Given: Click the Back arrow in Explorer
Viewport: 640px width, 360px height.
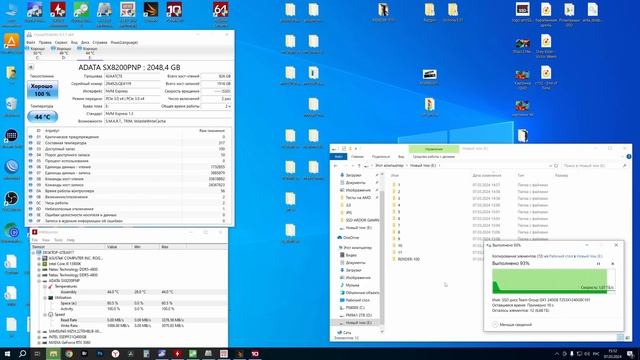Looking at the screenshot, I should click(336, 166).
